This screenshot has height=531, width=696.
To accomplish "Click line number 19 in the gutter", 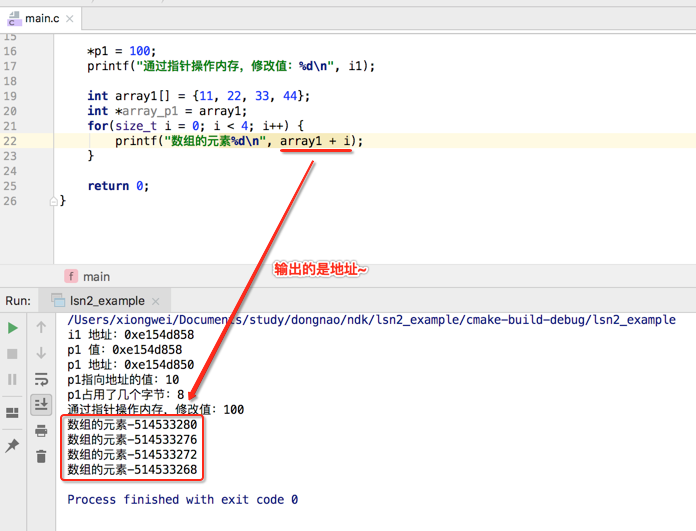I will point(10,96).
